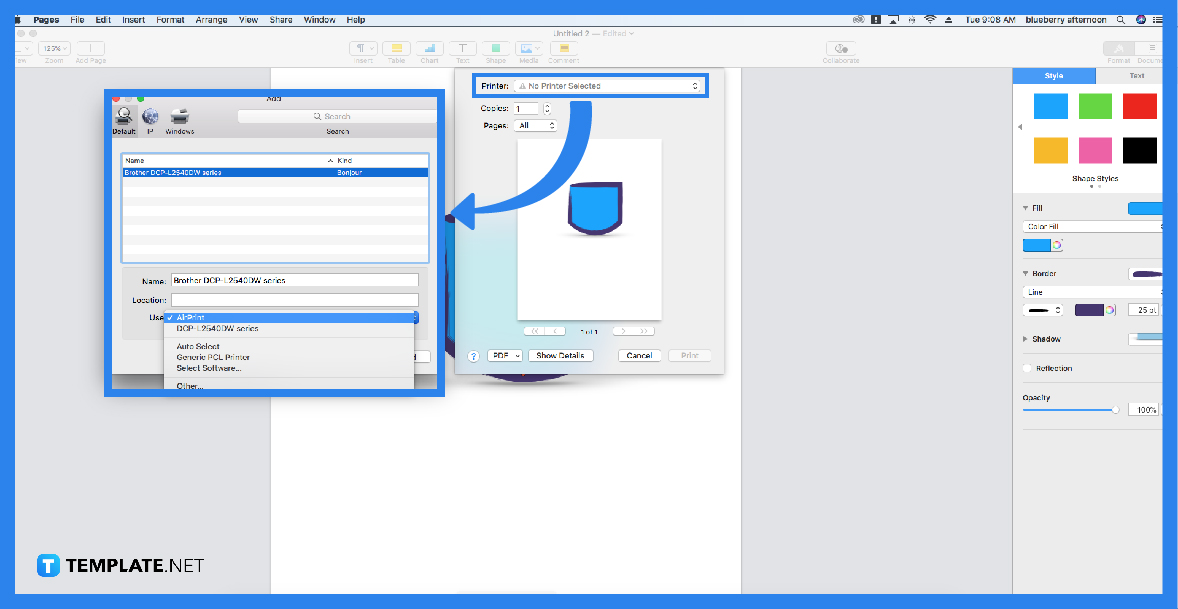The image size is (1178, 609).
Task: Open the Share menu
Action: coord(281,20)
